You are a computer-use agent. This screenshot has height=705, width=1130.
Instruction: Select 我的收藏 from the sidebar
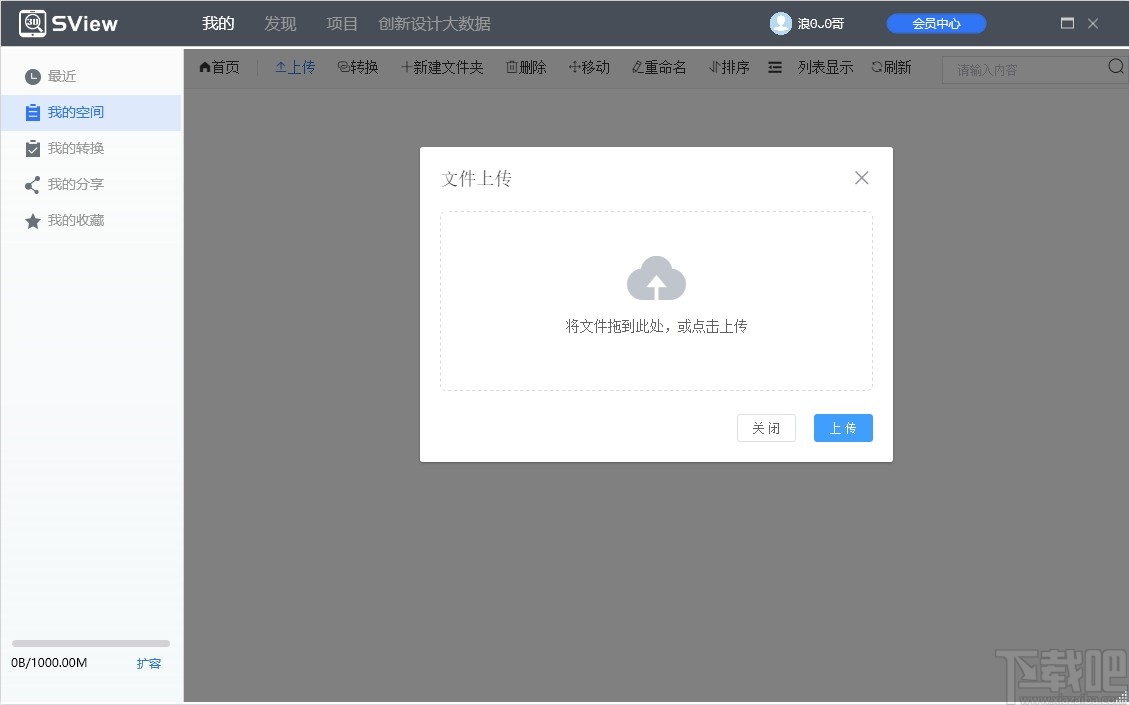75,220
